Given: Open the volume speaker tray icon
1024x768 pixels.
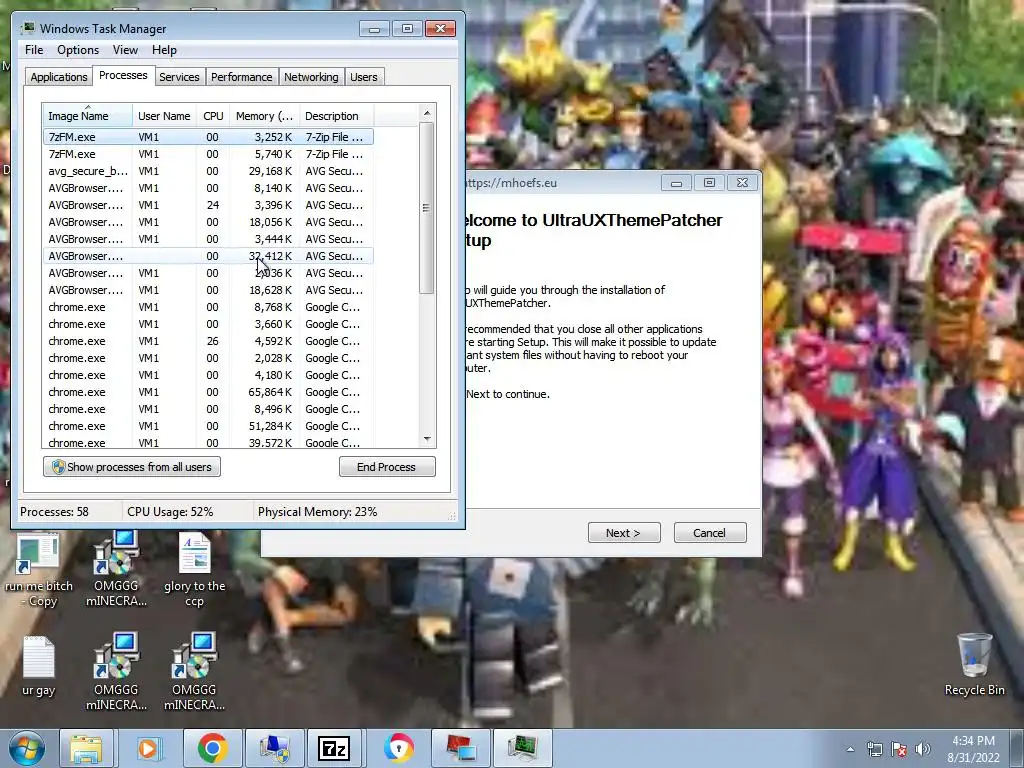Looking at the screenshot, I should (x=923, y=749).
